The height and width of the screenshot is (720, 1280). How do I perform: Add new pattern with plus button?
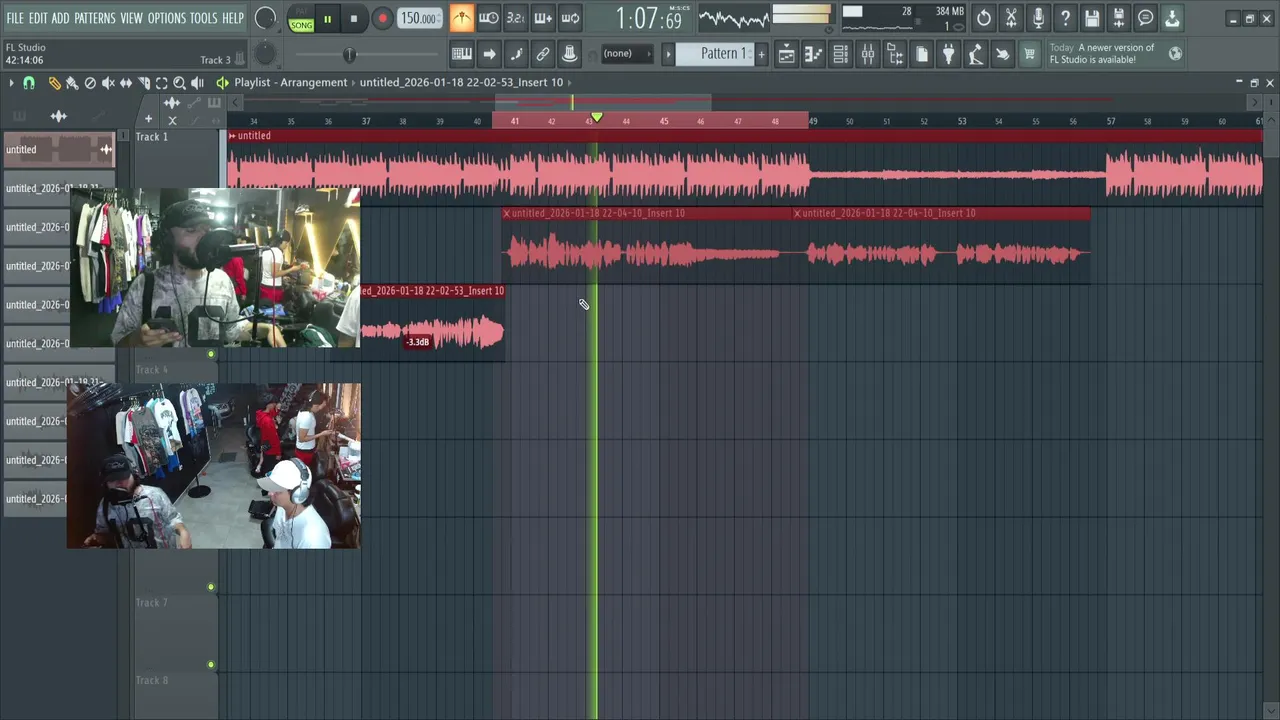[x=762, y=54]
